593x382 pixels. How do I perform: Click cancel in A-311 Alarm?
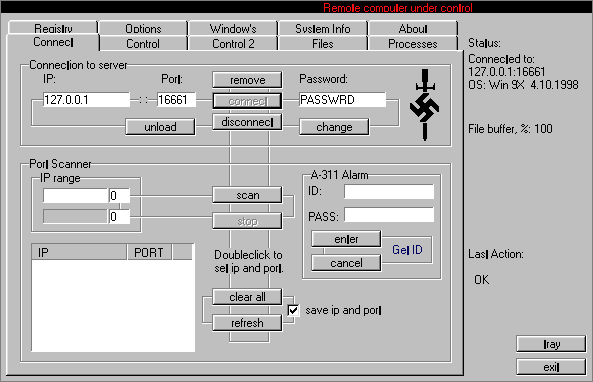click(x=346, y=263)
